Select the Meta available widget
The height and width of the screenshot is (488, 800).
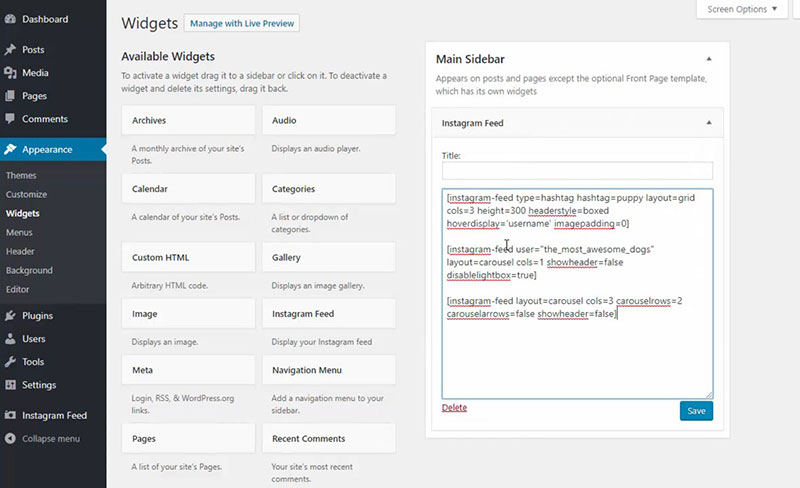(188, 370)
